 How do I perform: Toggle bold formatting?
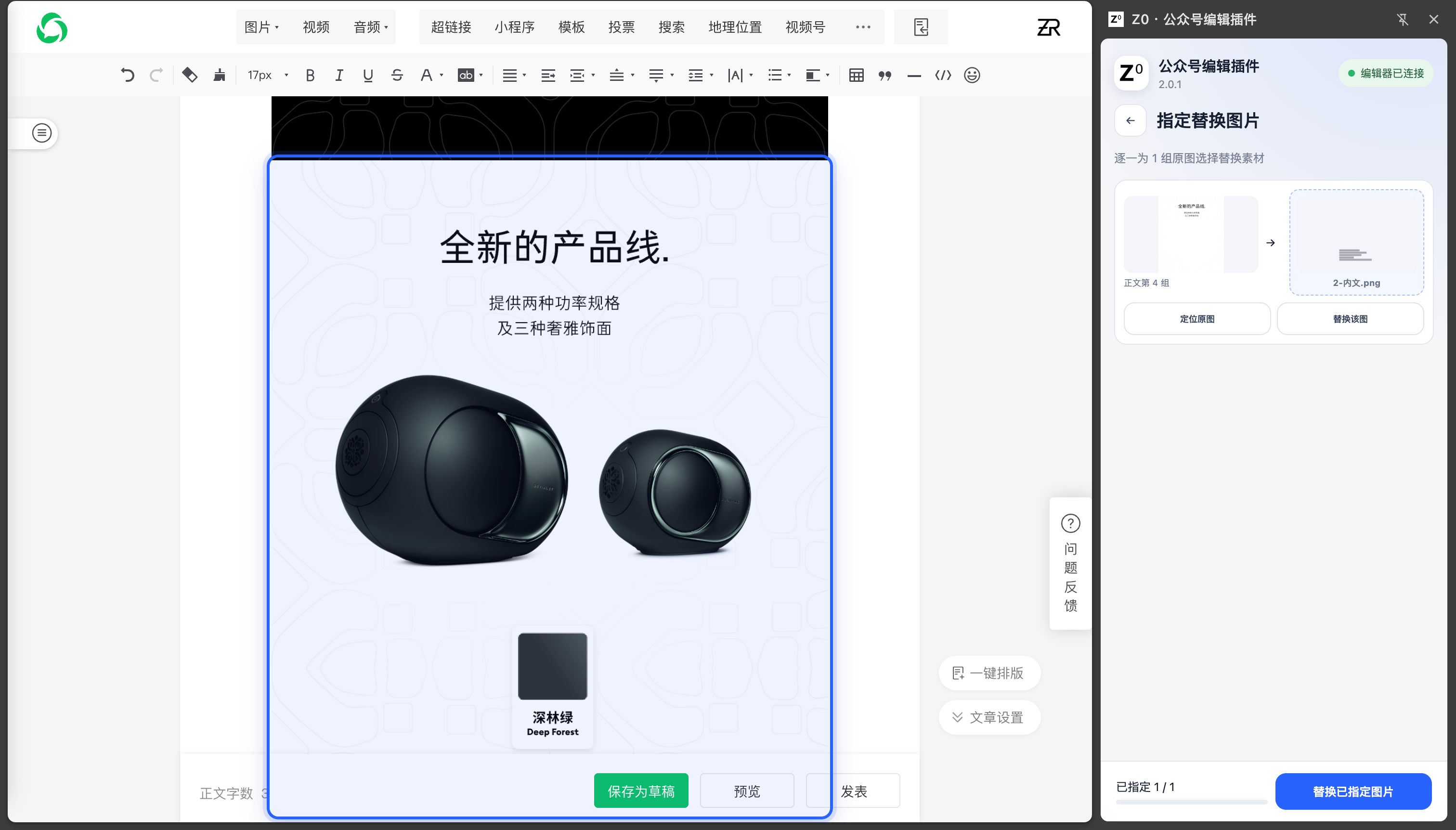point(310,75)
